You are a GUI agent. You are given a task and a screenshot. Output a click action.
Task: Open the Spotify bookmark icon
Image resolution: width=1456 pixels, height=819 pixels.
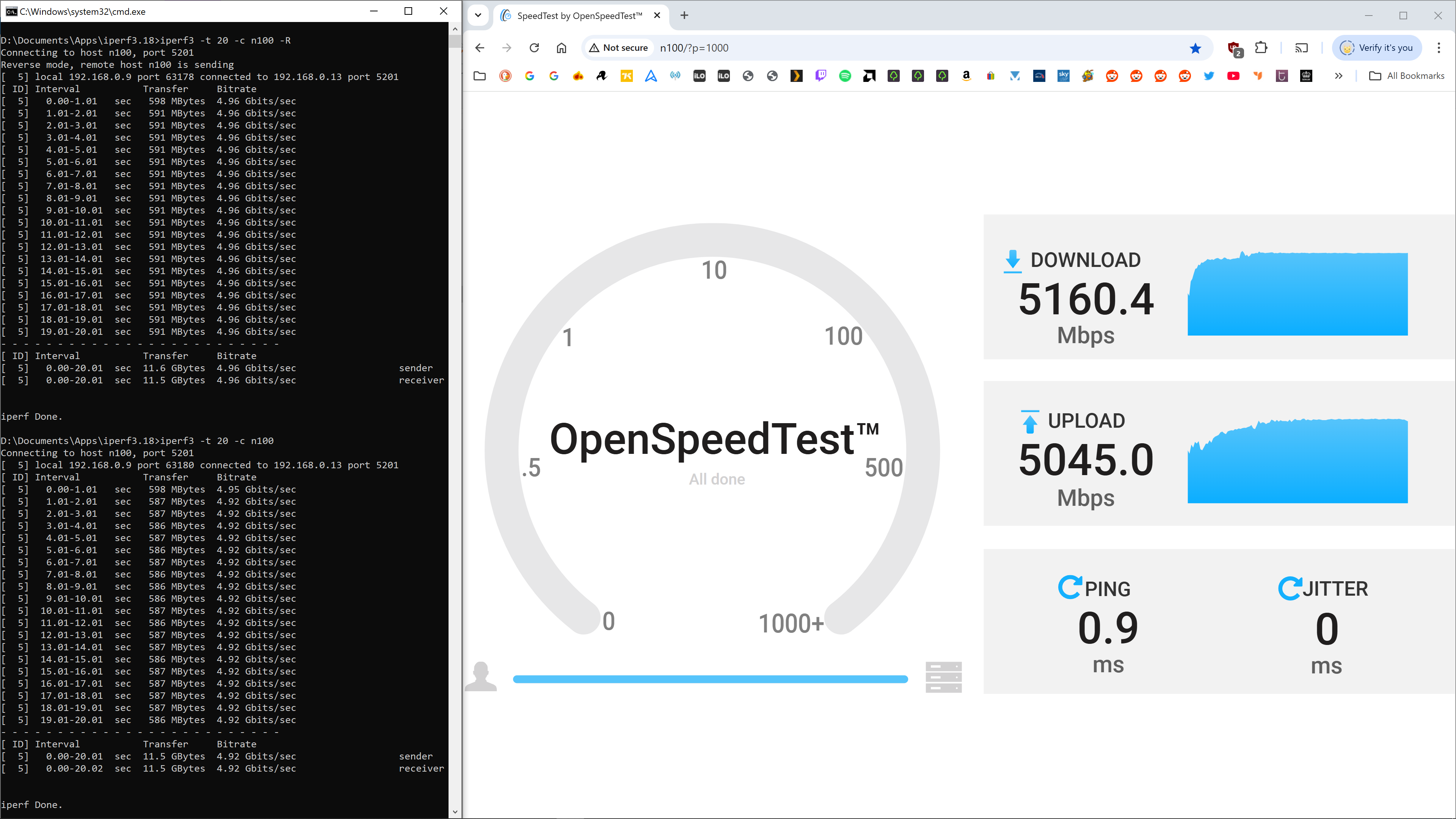coord(845,76)
